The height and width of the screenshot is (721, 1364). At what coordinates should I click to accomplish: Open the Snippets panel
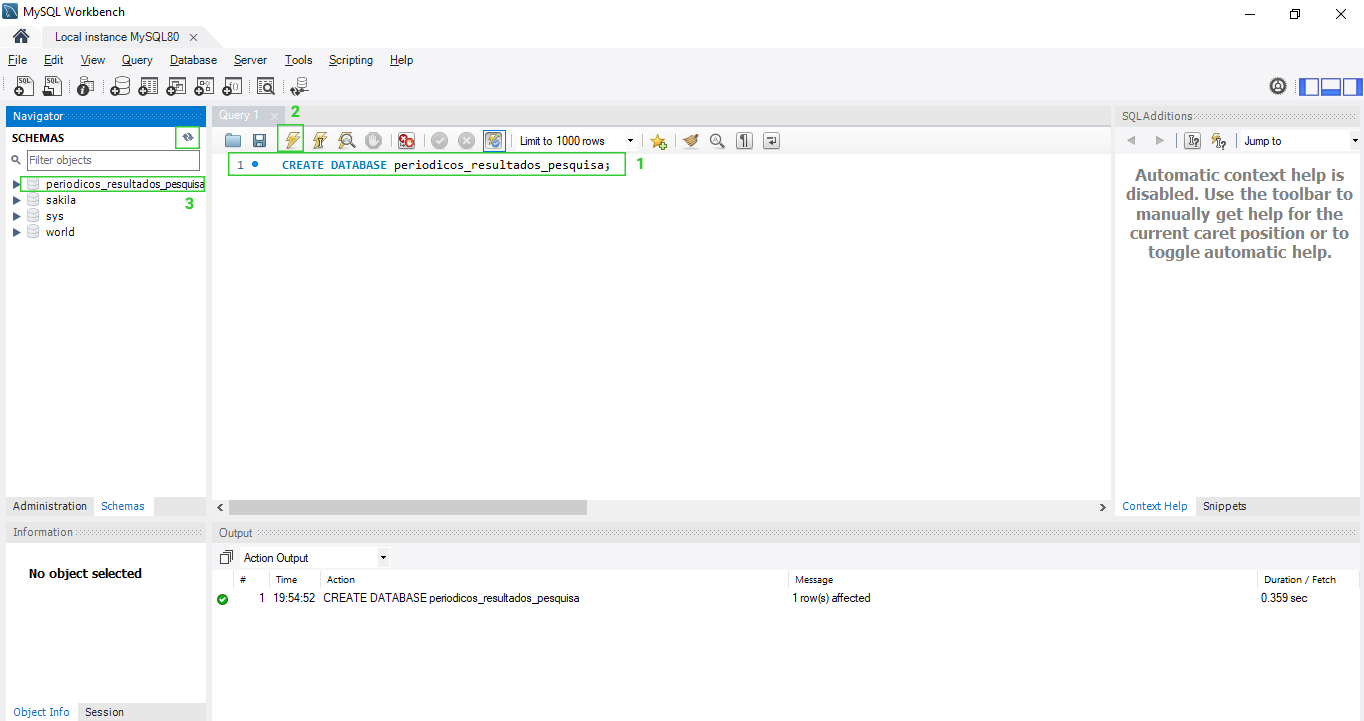[x=1224, y=506]
